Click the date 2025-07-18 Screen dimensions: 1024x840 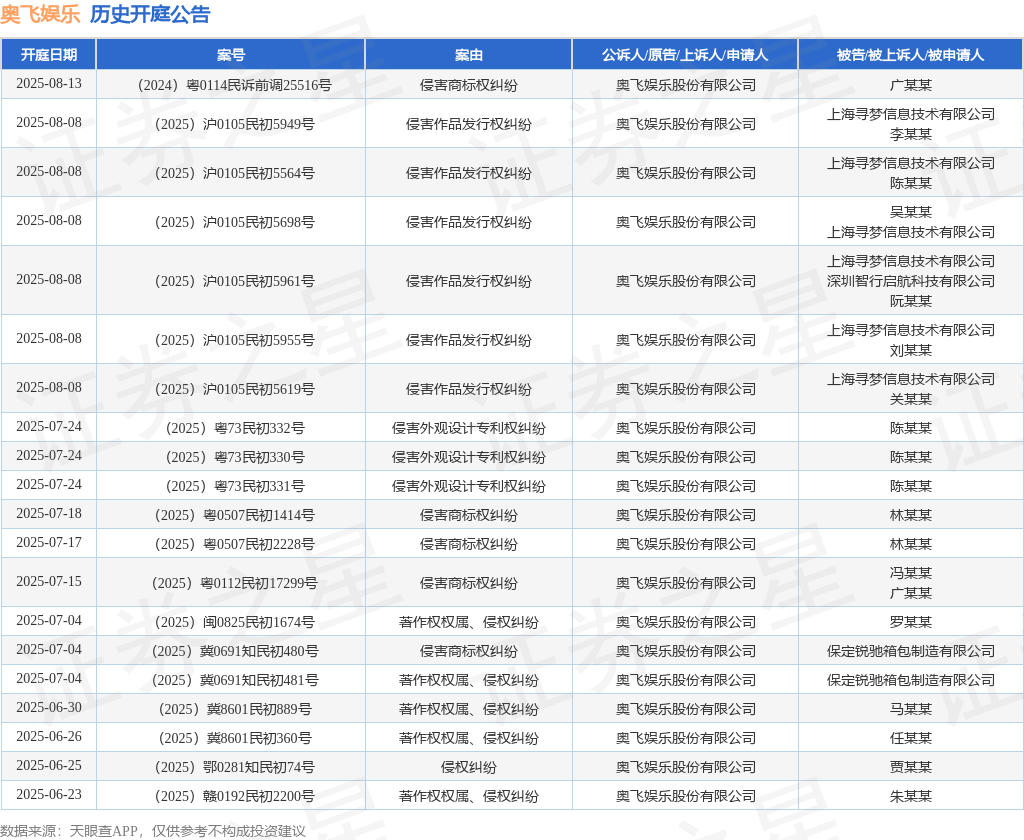[49, 513]
